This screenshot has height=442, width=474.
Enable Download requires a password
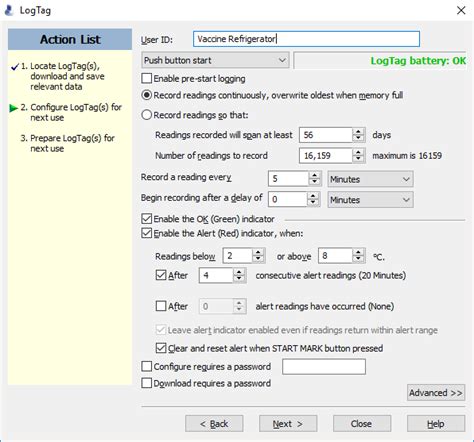pyautogui.click(x=147, y=383)
